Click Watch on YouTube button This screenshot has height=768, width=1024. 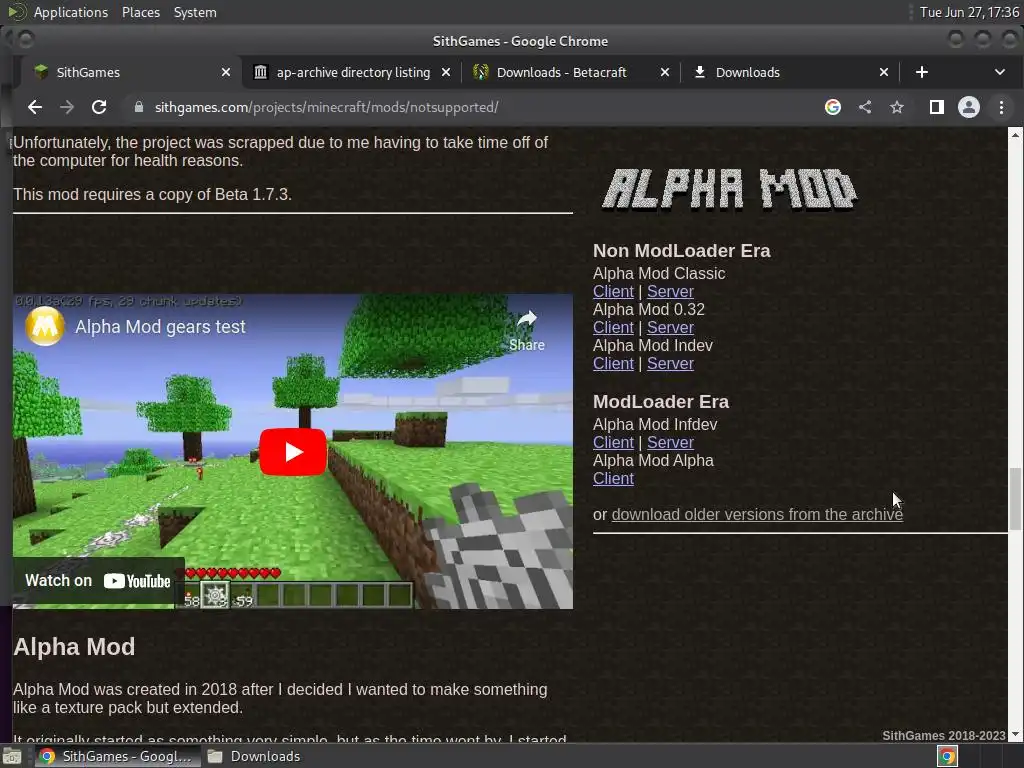click(x=98, y=581)
